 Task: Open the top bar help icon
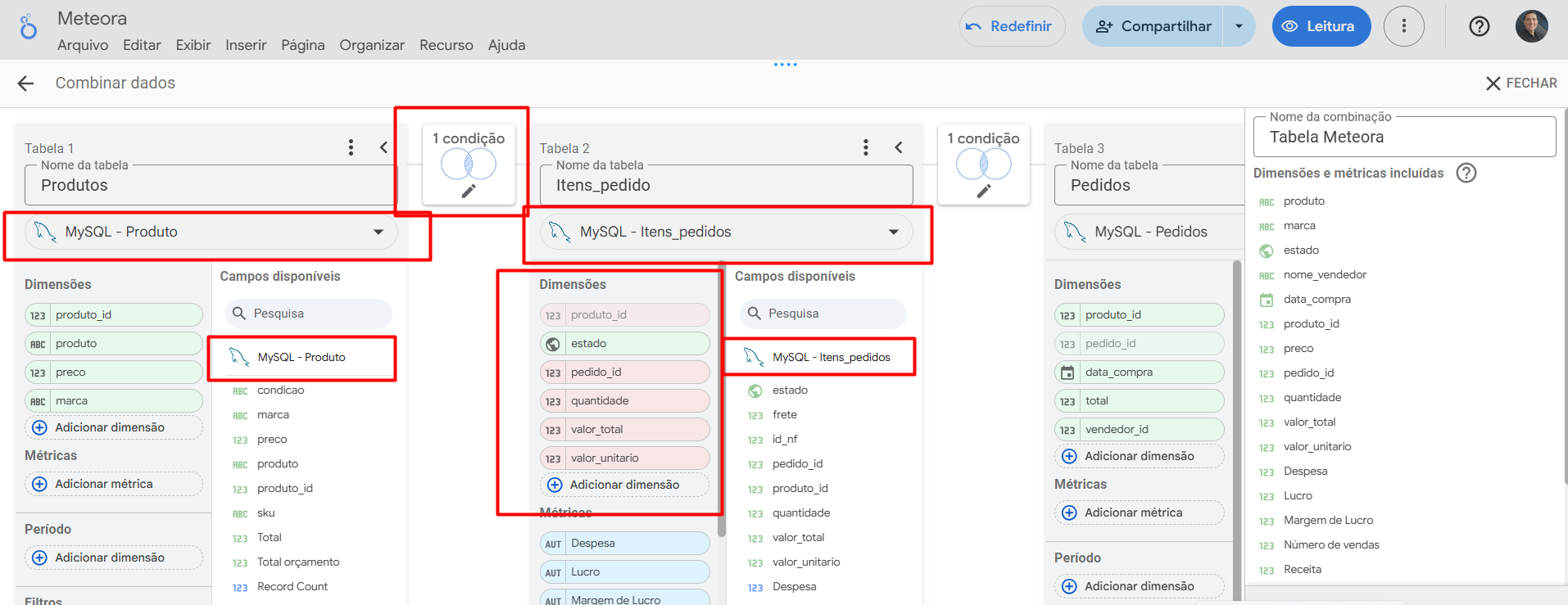(x=1479, y=26)
